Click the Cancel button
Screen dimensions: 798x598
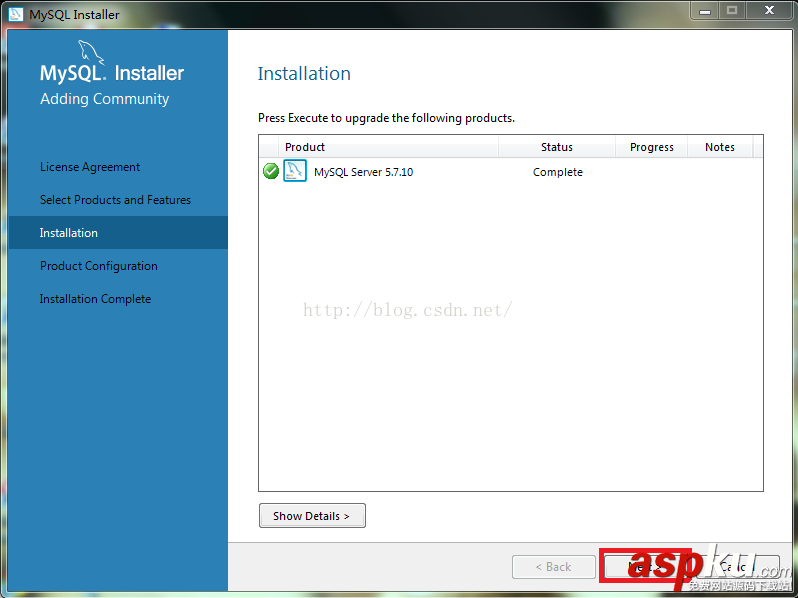738,566
